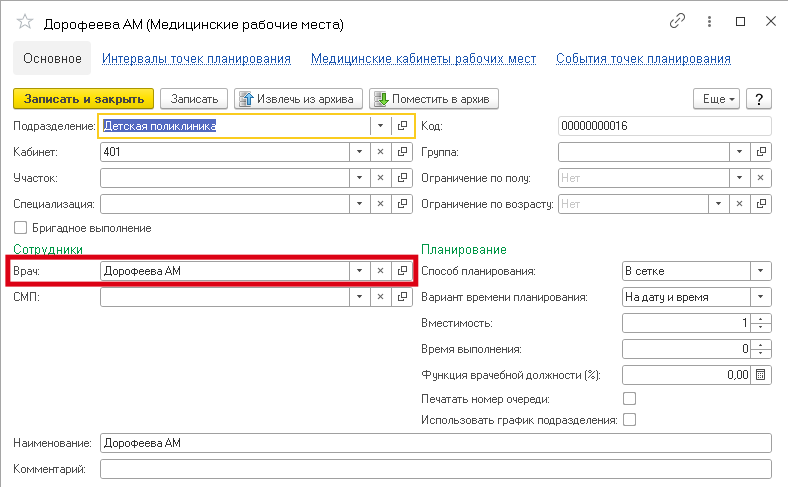The image size is (788, 487).
Task: Clear the Врач field with the X icon
Action: point(380,271)
